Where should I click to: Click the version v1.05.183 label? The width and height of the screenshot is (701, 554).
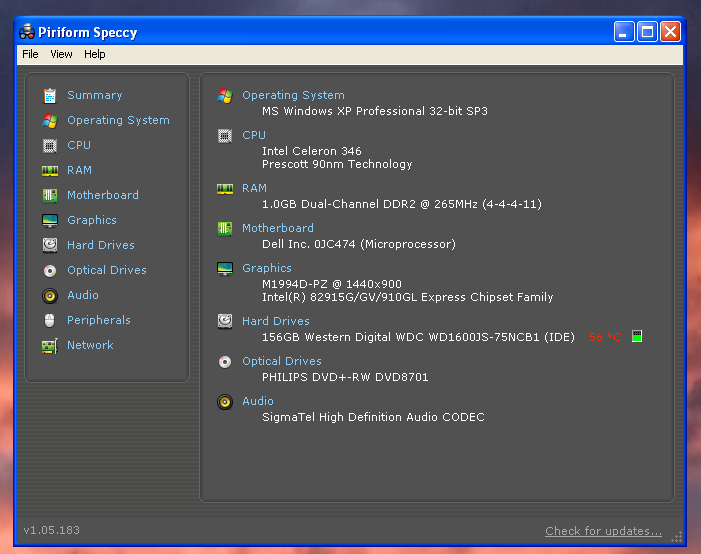[51, 530]
